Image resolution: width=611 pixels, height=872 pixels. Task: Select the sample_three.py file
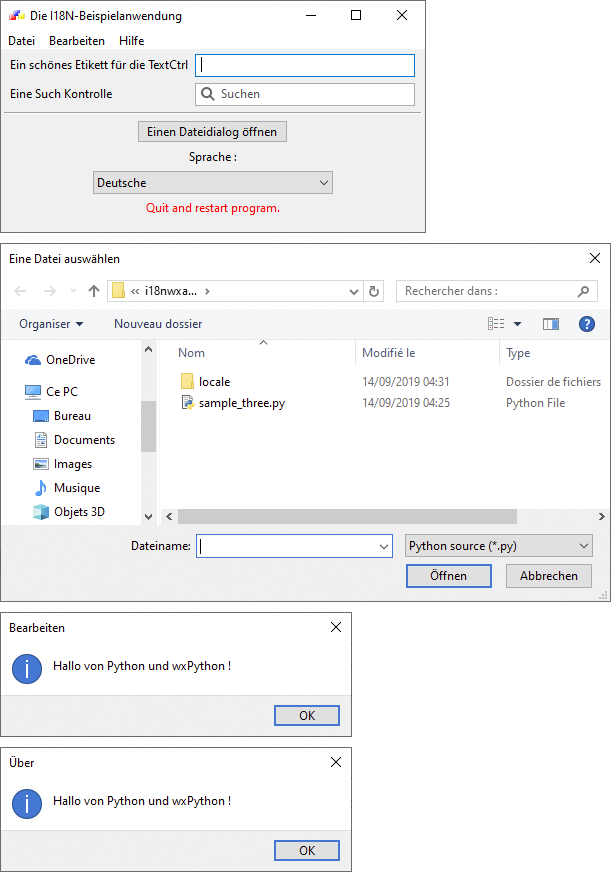(x=241, y=403)
